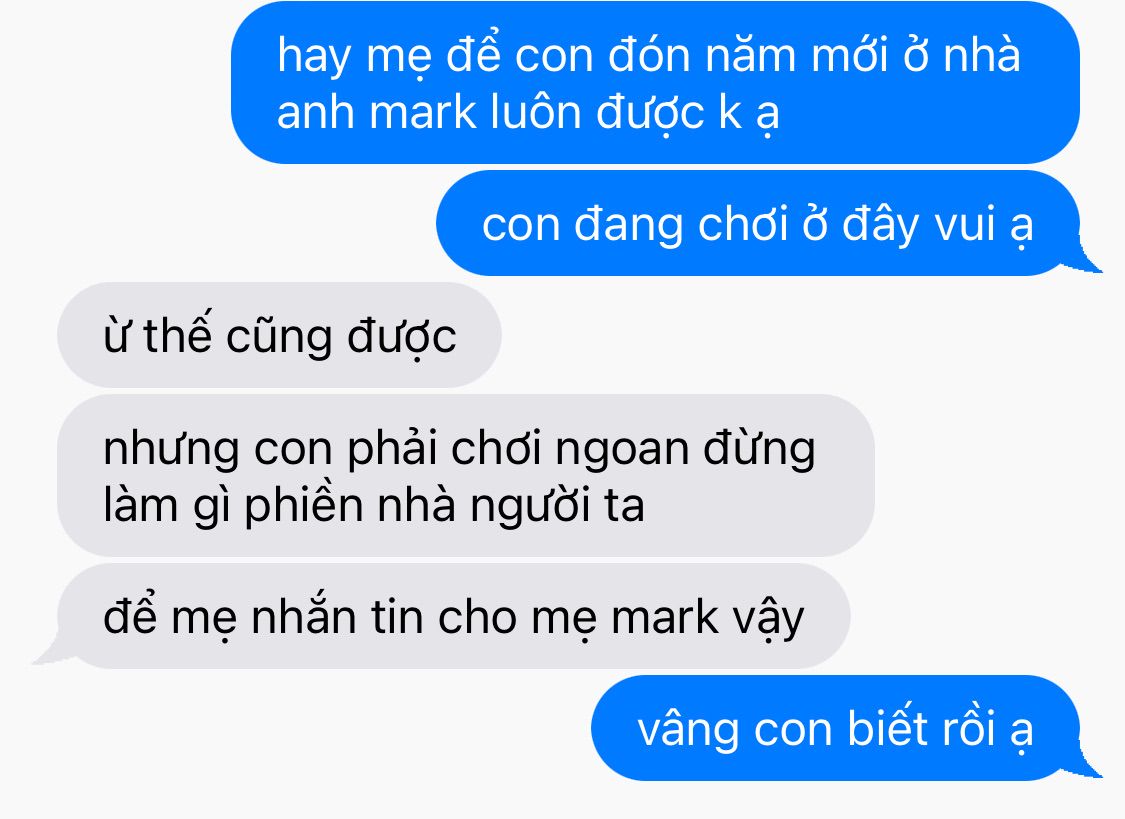The width and height of the screenshot is (1125, 819).
Task: Tap the "con đang chơi ở đây vui ạ" bubble
Action: [x=758, y=223]
